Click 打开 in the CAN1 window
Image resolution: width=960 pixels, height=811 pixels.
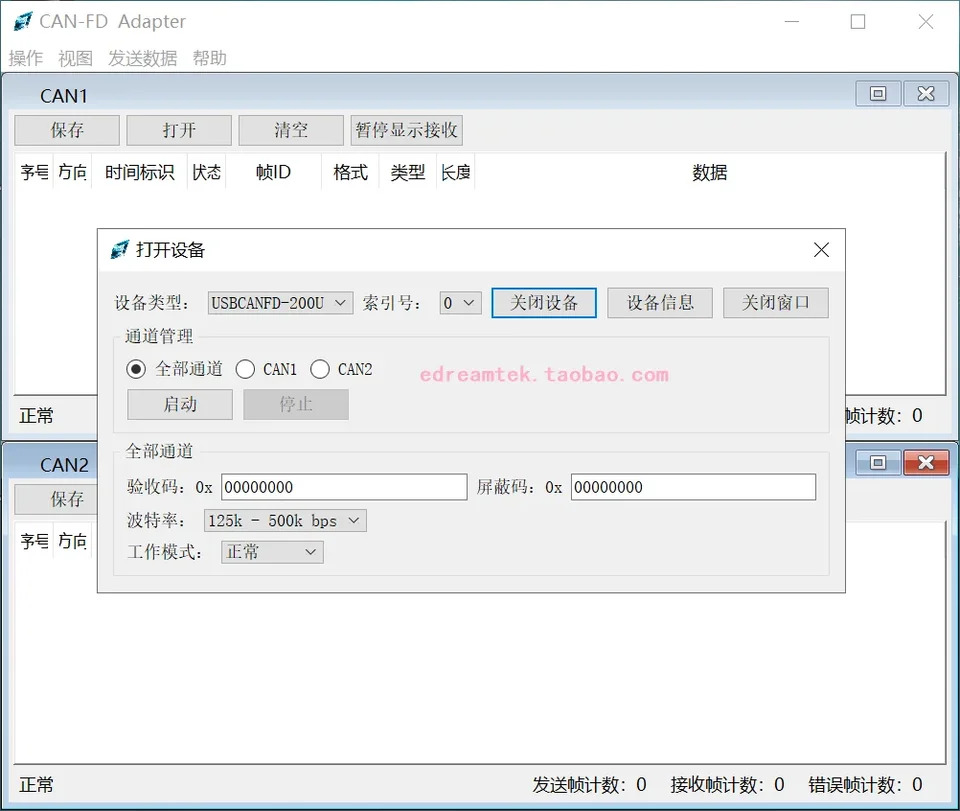pyautogui.click(x=179, y=130)
